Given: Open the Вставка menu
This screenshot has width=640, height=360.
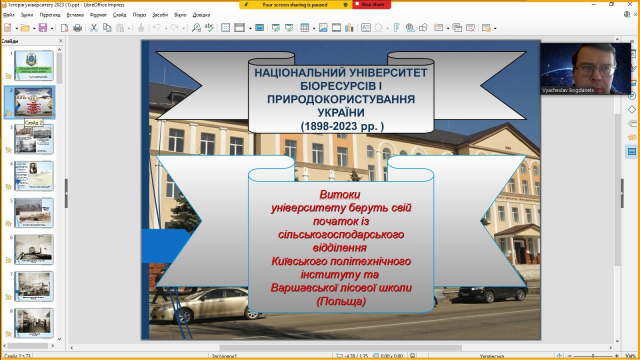Looking at the screenshot, I should coord(75,15).
